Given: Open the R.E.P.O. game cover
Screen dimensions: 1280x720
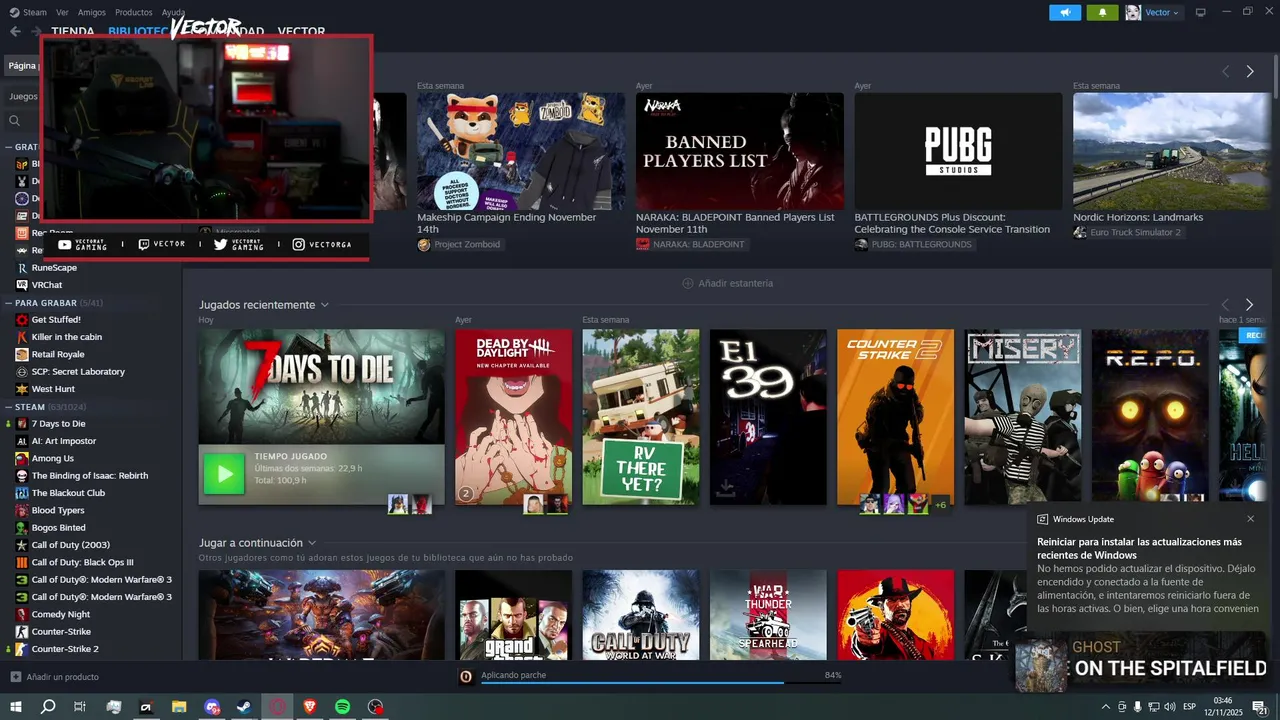Looking at the screenshot, I should (x=1150, y=417).
